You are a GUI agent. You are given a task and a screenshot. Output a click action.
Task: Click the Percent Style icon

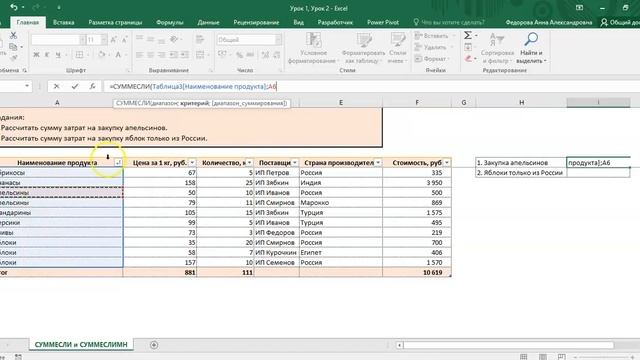coord(239,55)
